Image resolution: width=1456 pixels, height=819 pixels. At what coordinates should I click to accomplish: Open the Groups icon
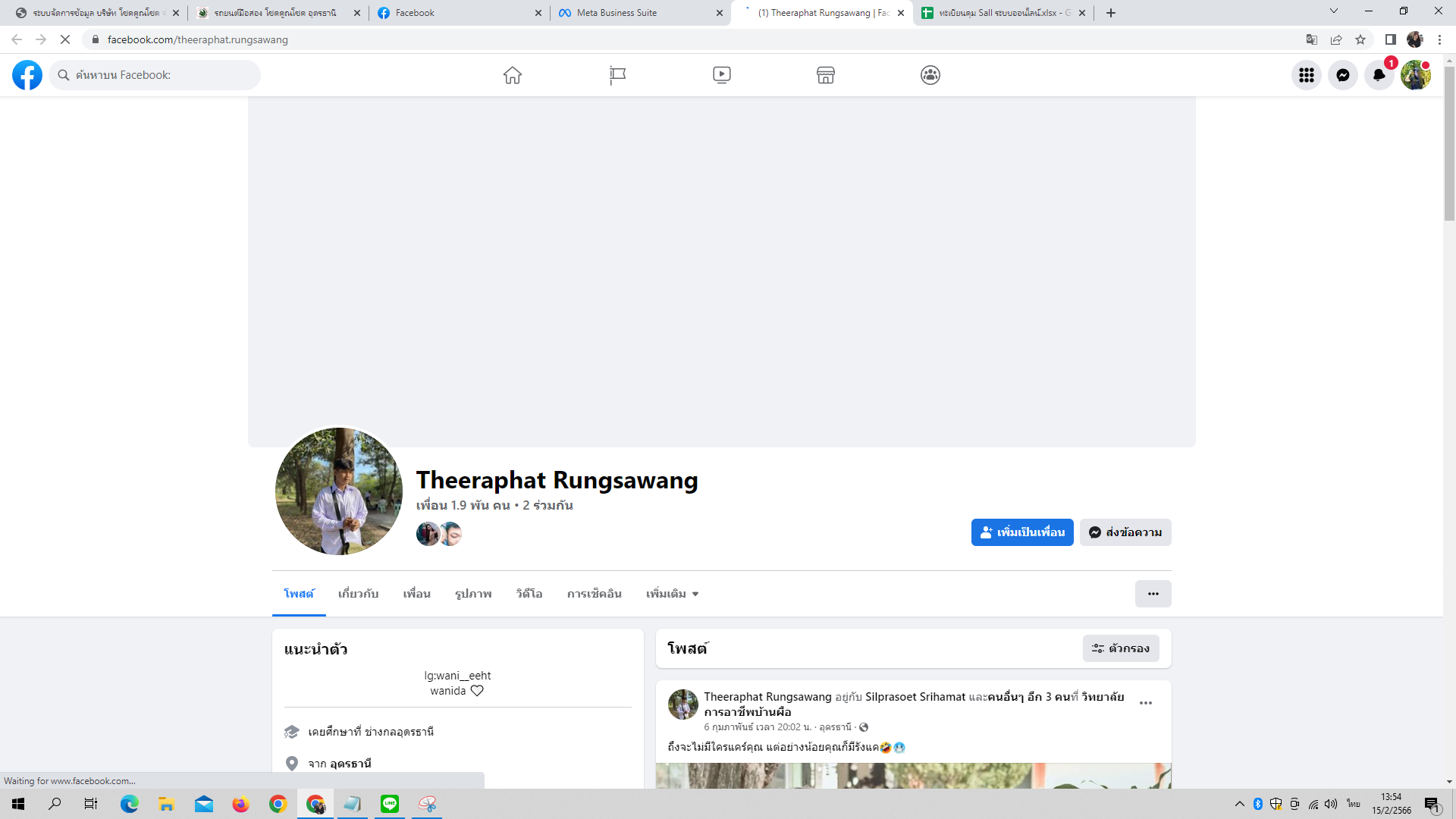coord(930,75)
